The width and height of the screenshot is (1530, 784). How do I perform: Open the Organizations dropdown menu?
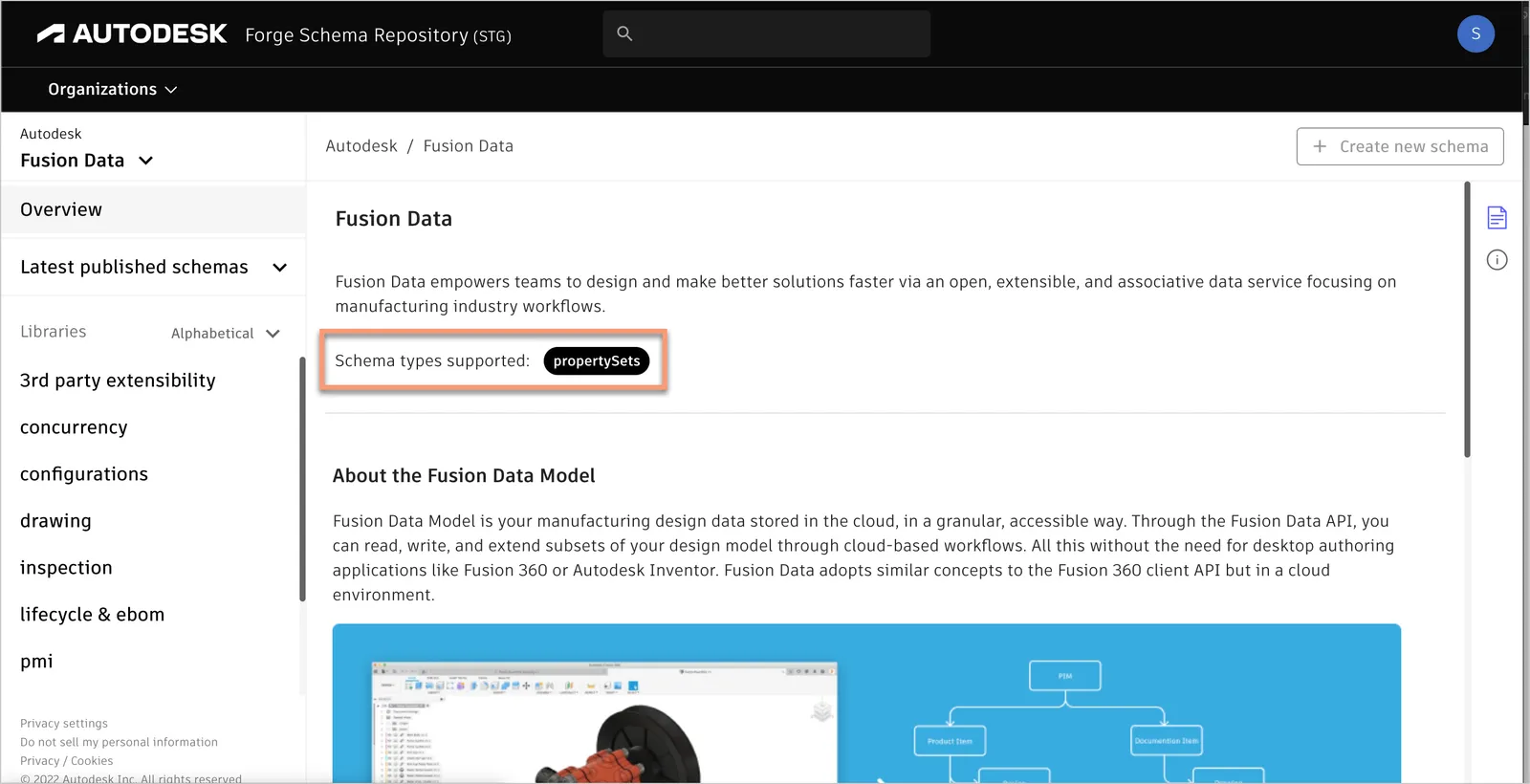point(113,89)
